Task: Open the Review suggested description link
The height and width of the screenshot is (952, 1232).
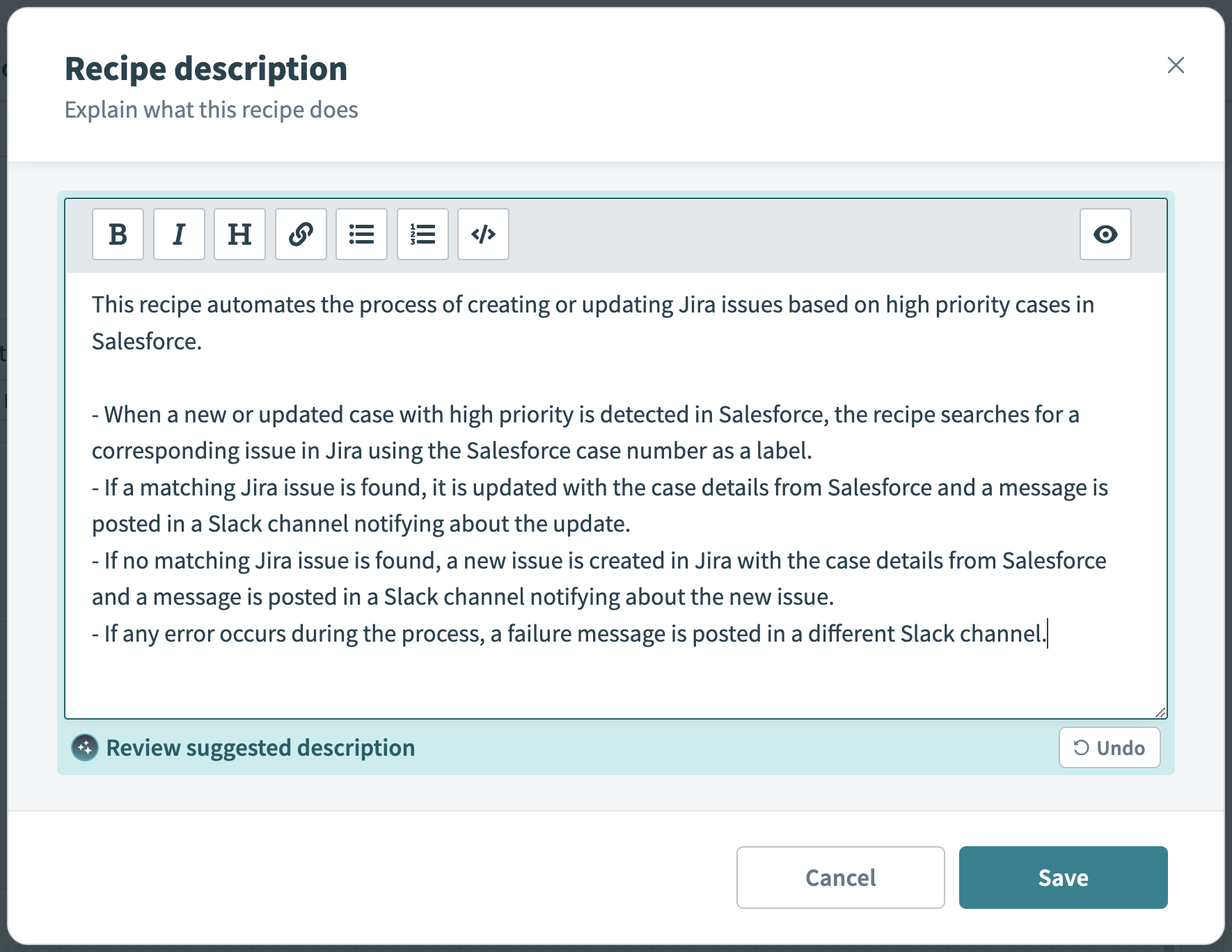Action: 260,748
